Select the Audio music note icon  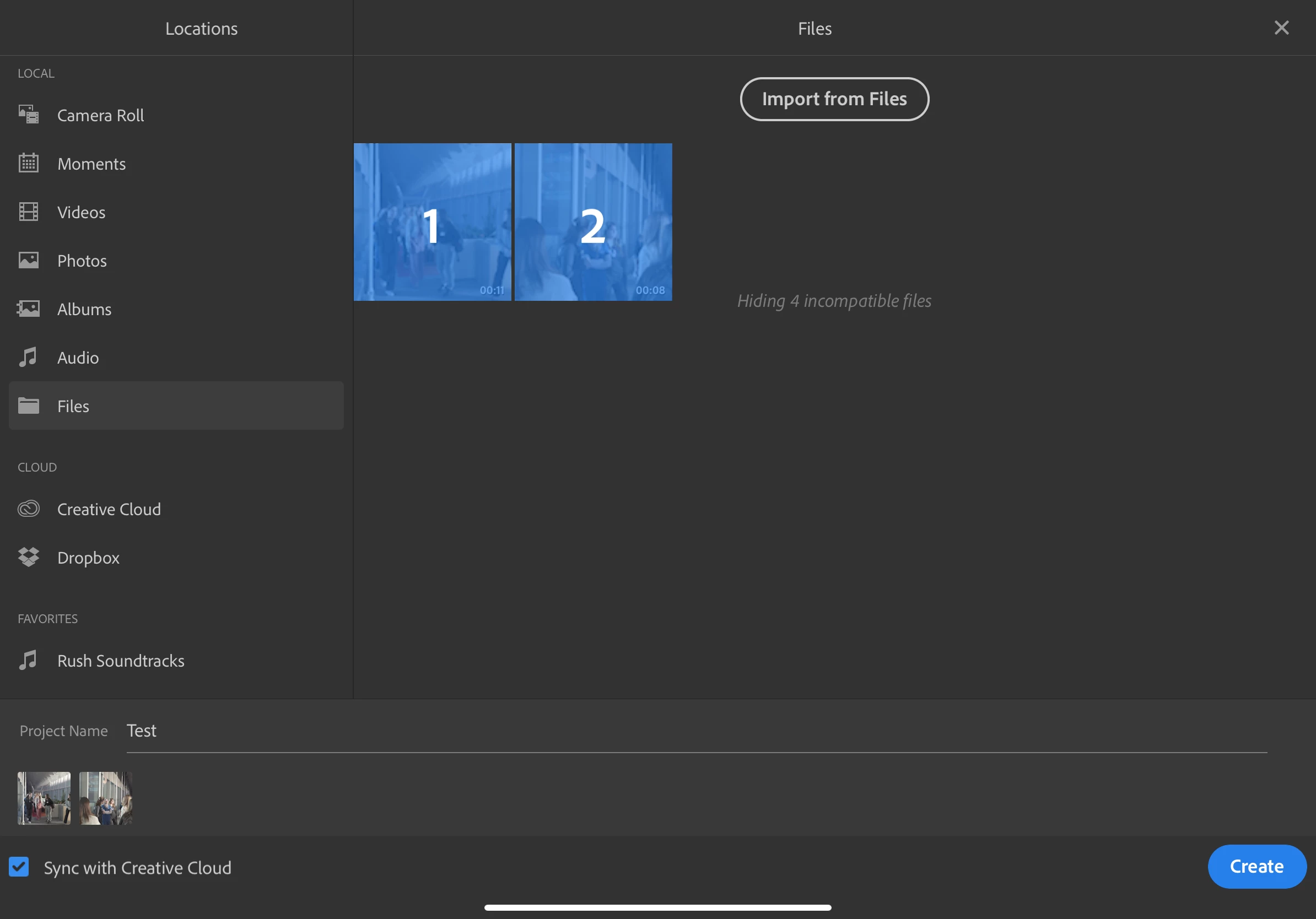[28, 357]
